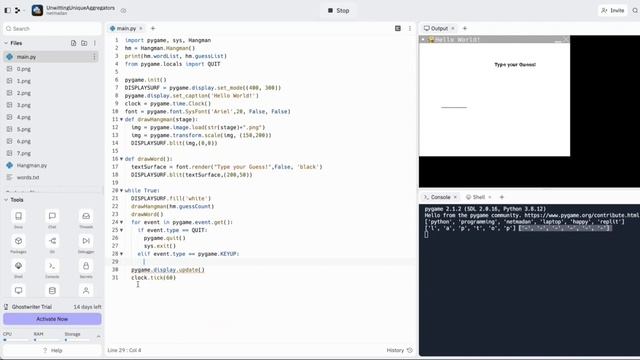This screenshot has width=640, height=360.
Task: Click the search icon at top right
Action: [635, 11]
